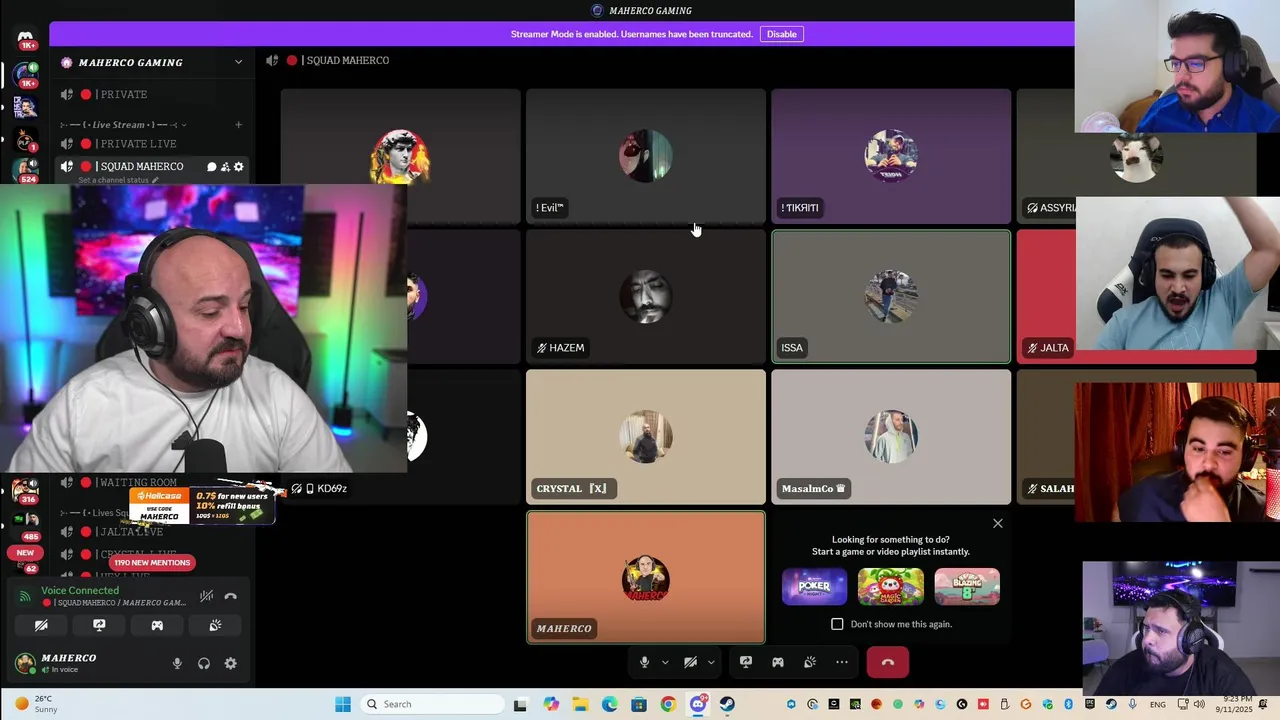Open server icon with 485 badge
Image resolution: width=1280 pixels, height=720 pixels.
27,524
